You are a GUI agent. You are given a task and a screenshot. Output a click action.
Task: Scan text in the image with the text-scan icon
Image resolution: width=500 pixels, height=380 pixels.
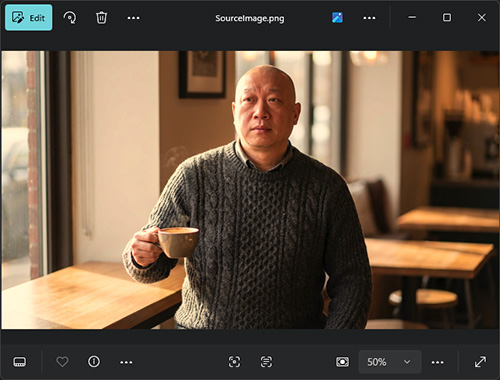pos(266,362)
